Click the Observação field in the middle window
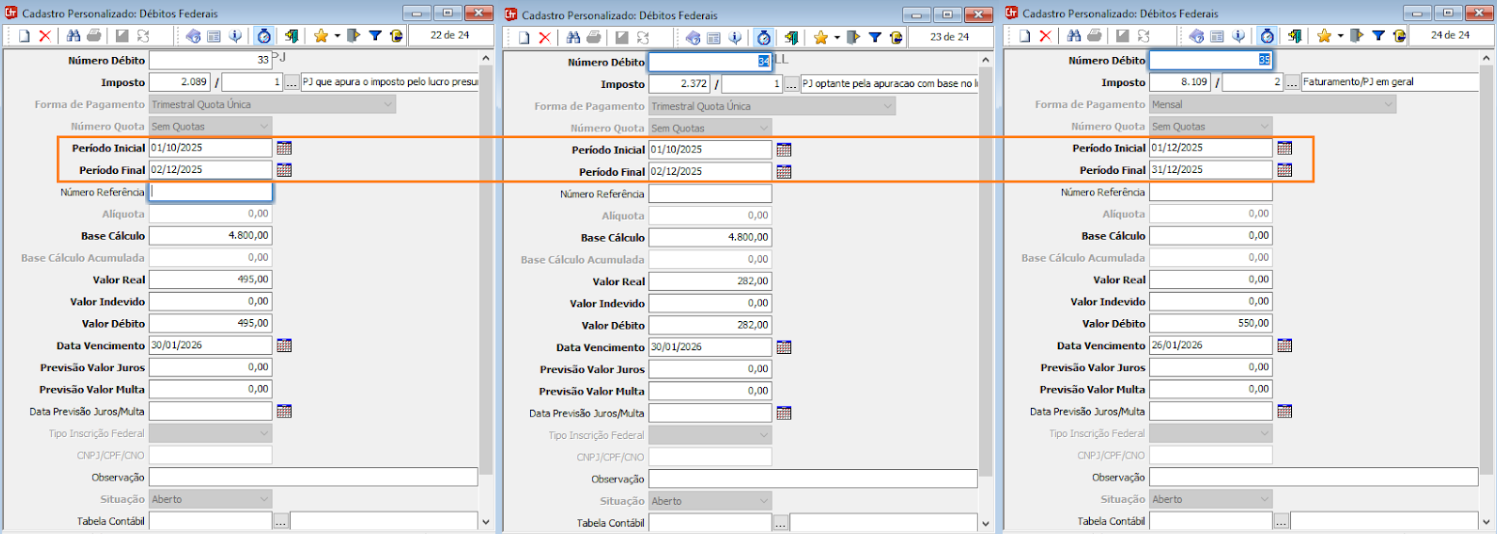The image size is (1497, 534). [812, 478]
